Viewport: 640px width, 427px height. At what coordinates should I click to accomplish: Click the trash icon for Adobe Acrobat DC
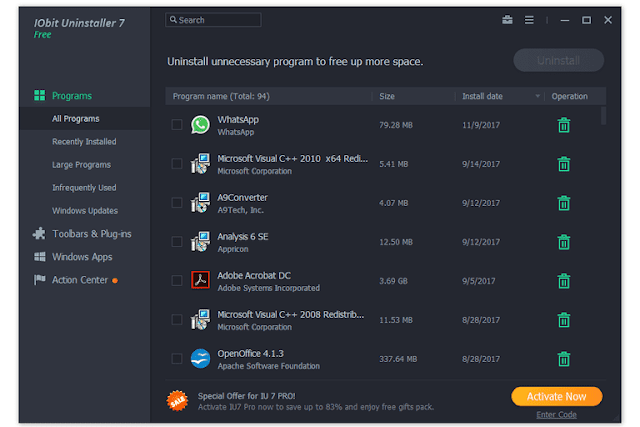(564, 281)
